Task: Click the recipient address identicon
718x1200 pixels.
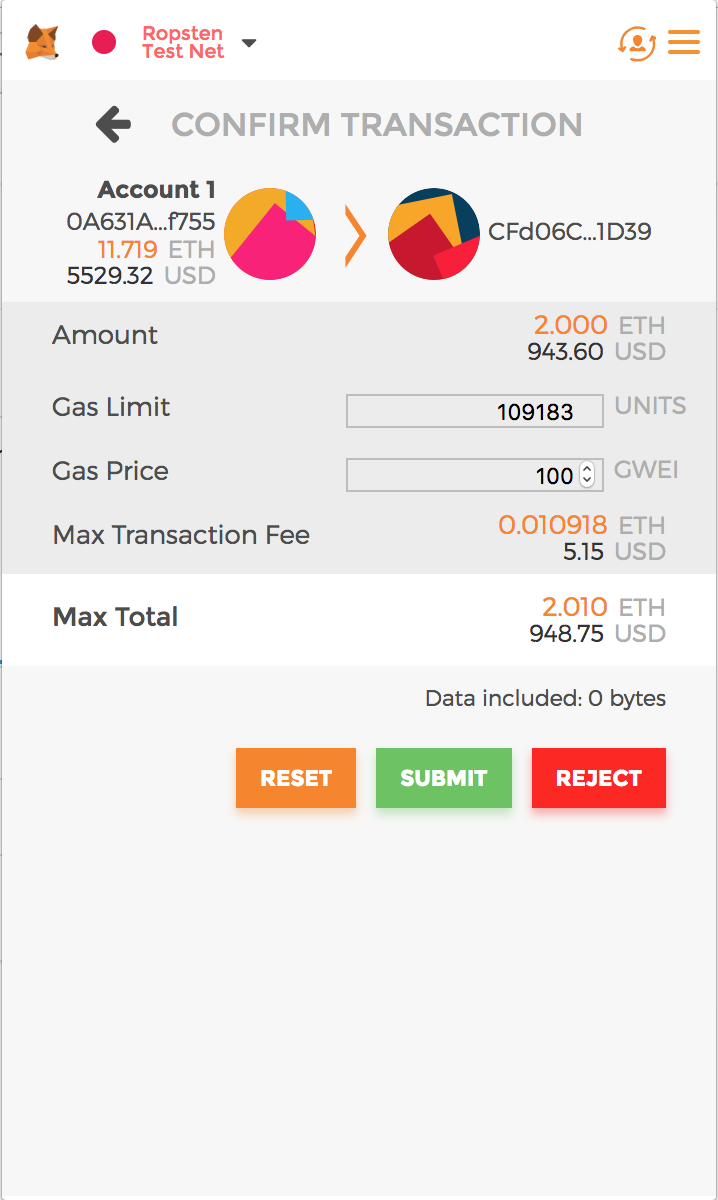Action: tap(433, 233)
